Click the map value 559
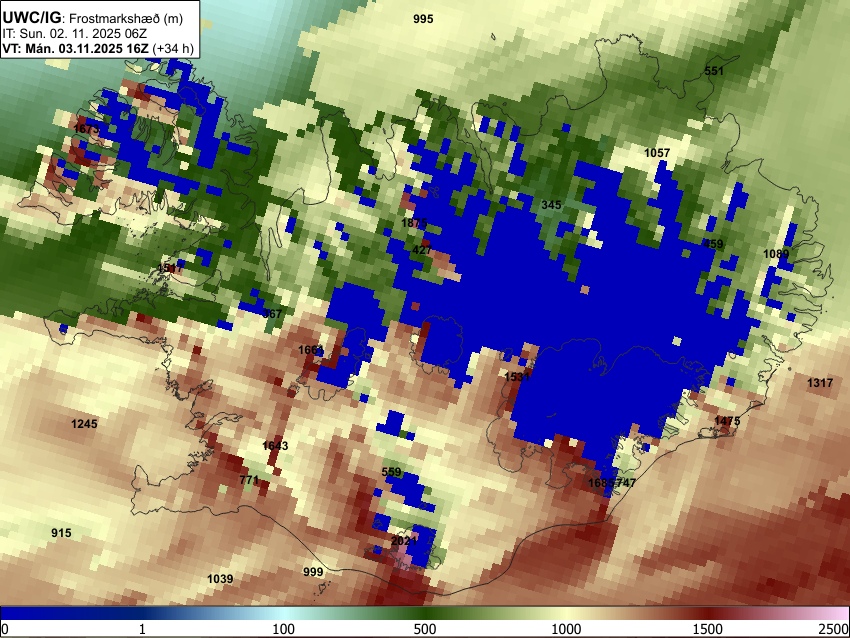The width and height of the screenshot is (850, 638). coord(391,472)
